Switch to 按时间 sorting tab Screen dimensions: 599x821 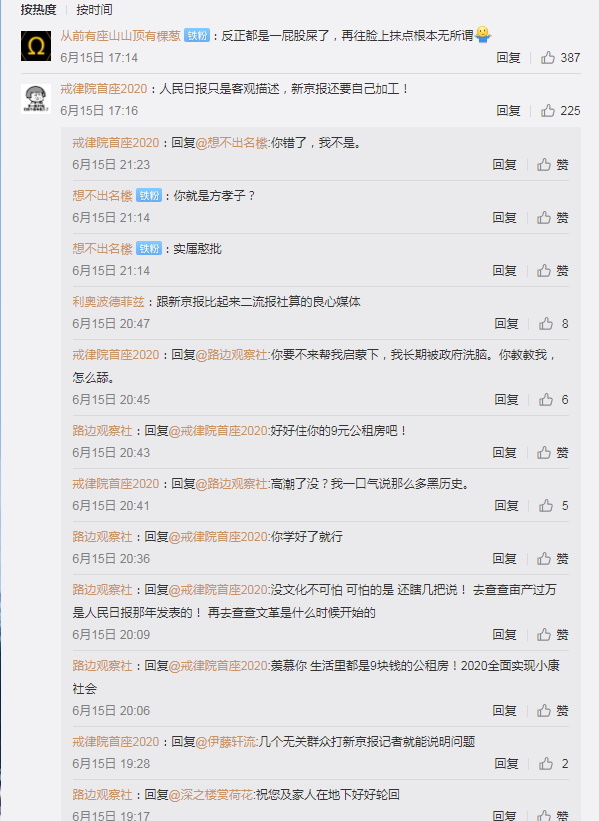click(x=94, y=9)
